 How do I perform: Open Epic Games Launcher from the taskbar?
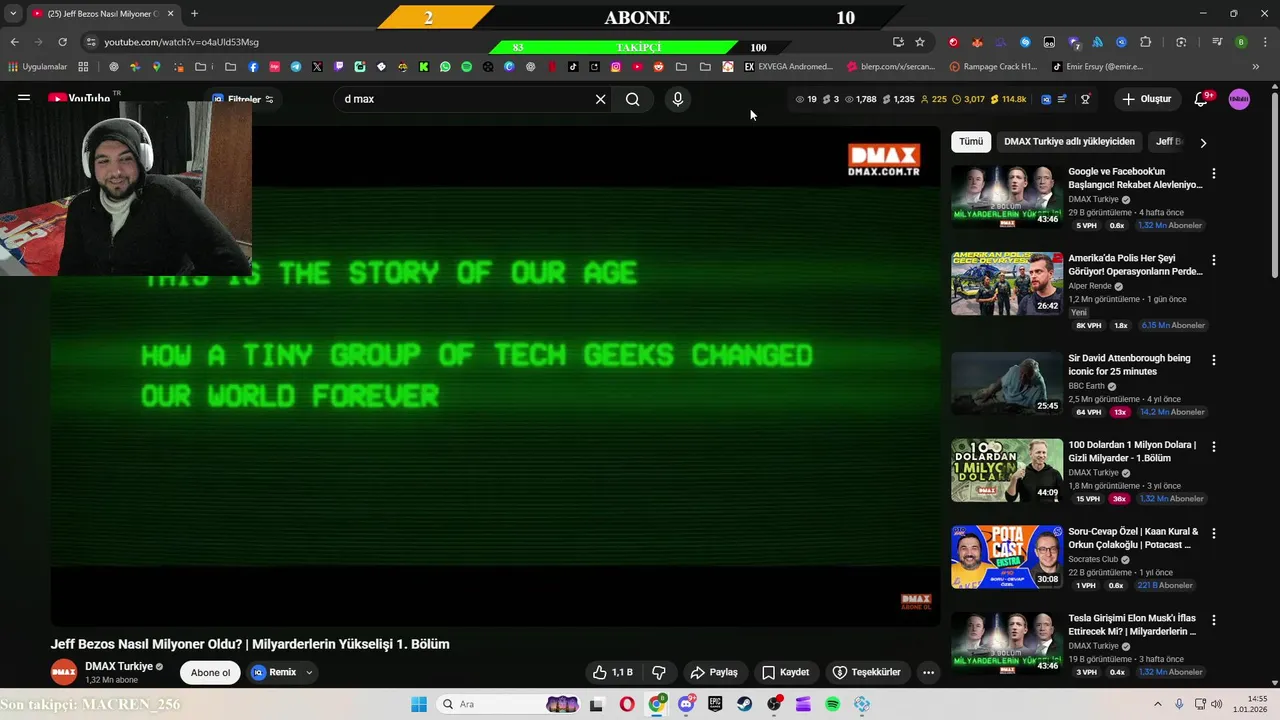tap(715, 704)
